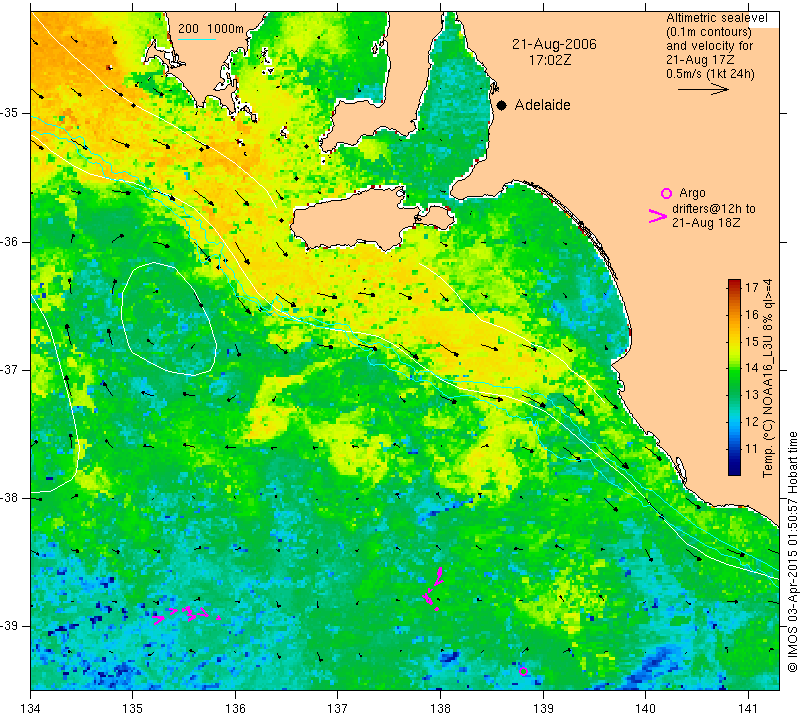Click the magenta drifter track near 135.5E
The image size is (800, 720).
click(x=187, y=613)
